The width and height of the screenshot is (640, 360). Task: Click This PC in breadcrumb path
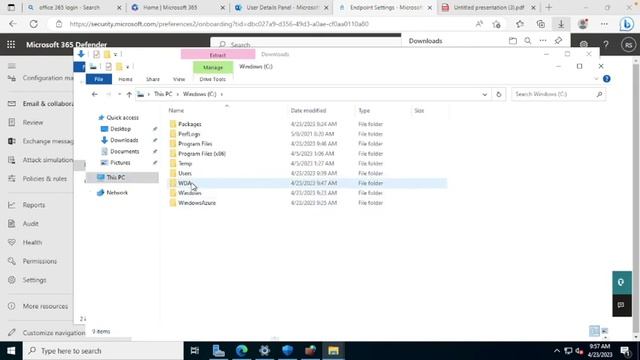pyautogui.click(x=163, y=94)
